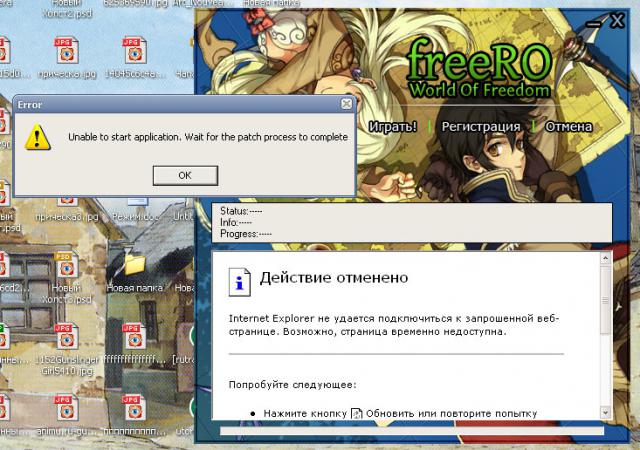Select the Новый Холст2.psd label at desktop top

[67, 9]
